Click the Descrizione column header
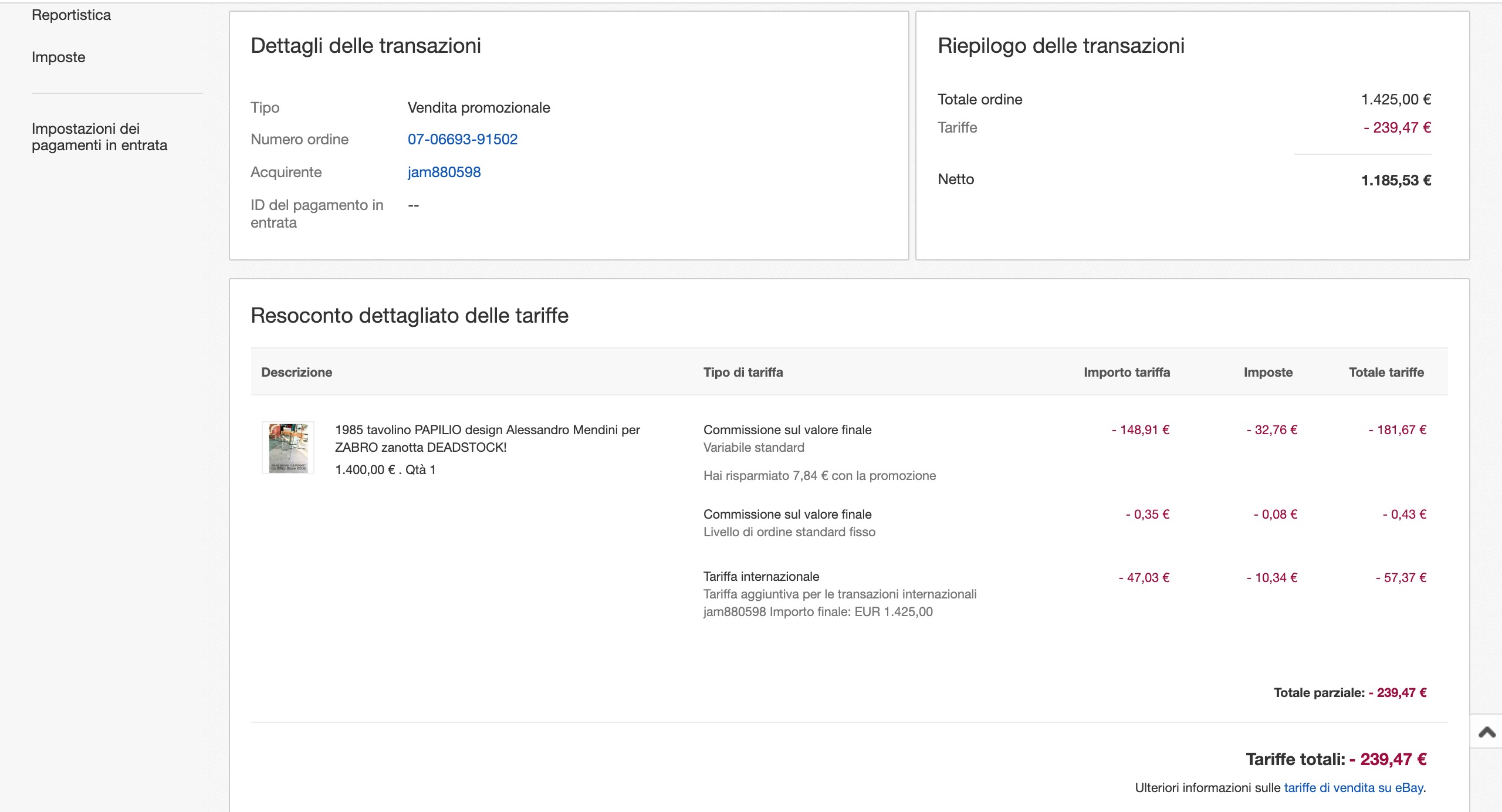1502x812 pixels. (296, 373)
